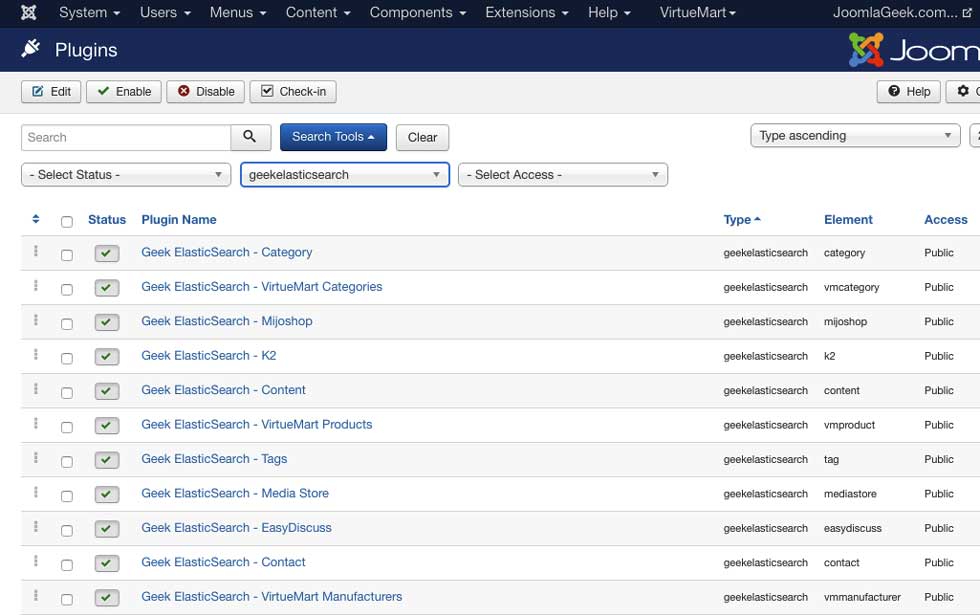
Task: Check the box for Geek ElasticSearch - Category
Action: click(67, 255)
